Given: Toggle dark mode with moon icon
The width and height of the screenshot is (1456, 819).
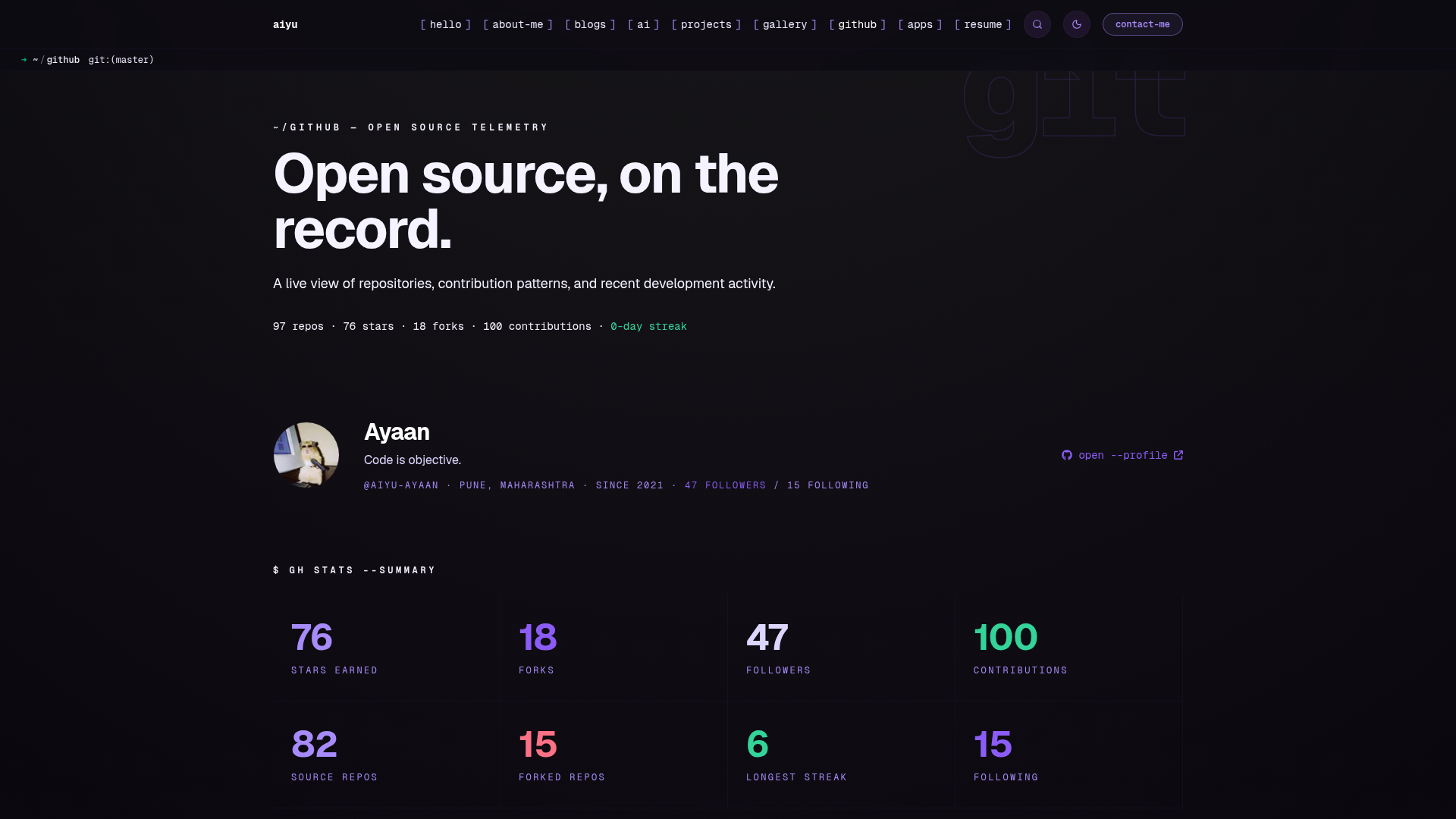Looking at the screenshot, I should pos(1077,24).
